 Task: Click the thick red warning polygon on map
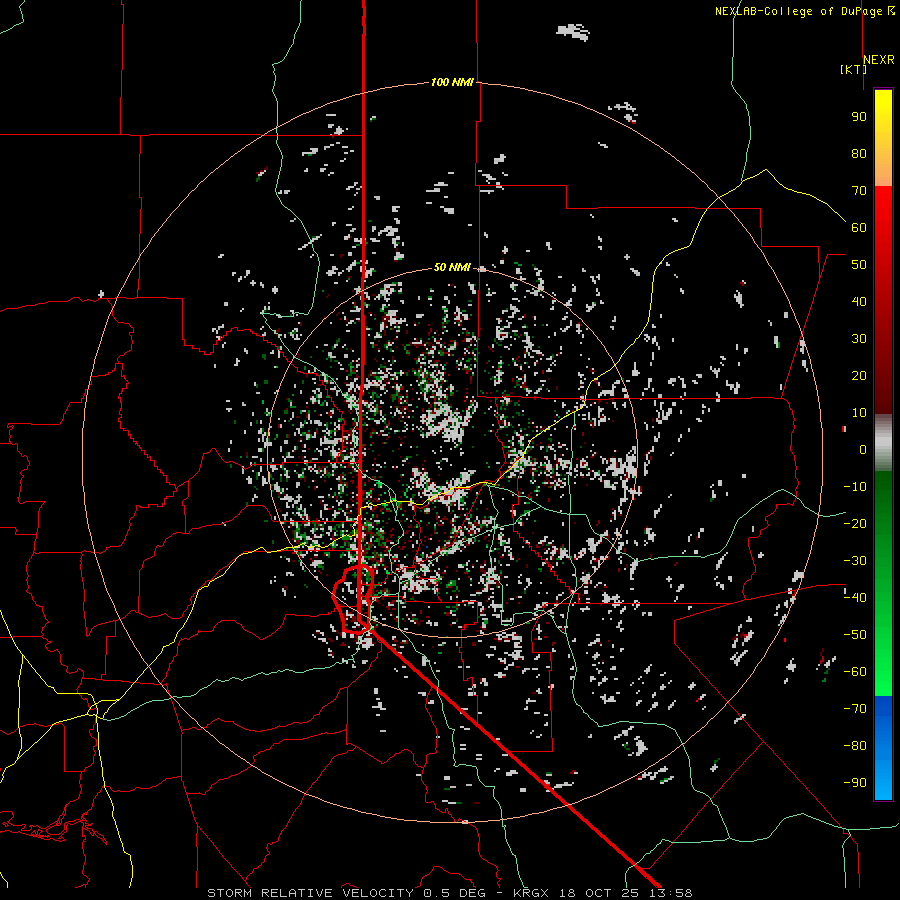coord(354,600)
